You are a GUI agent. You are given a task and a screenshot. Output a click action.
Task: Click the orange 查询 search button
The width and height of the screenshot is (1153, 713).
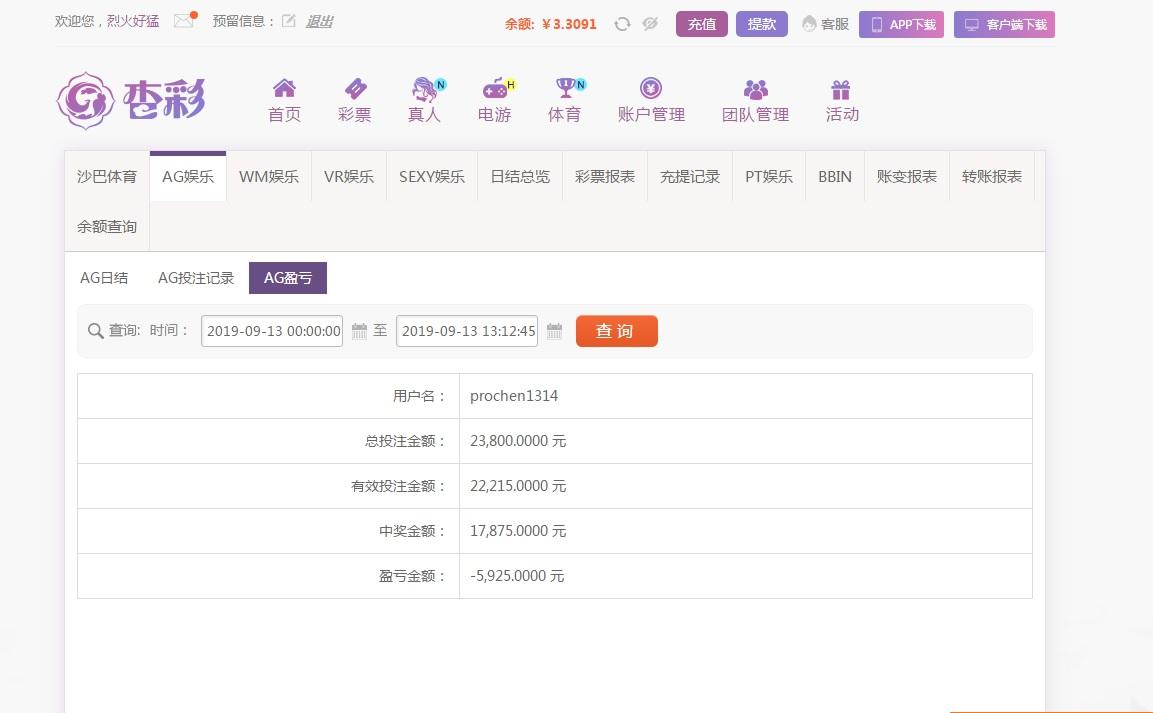tap(616, 330)
